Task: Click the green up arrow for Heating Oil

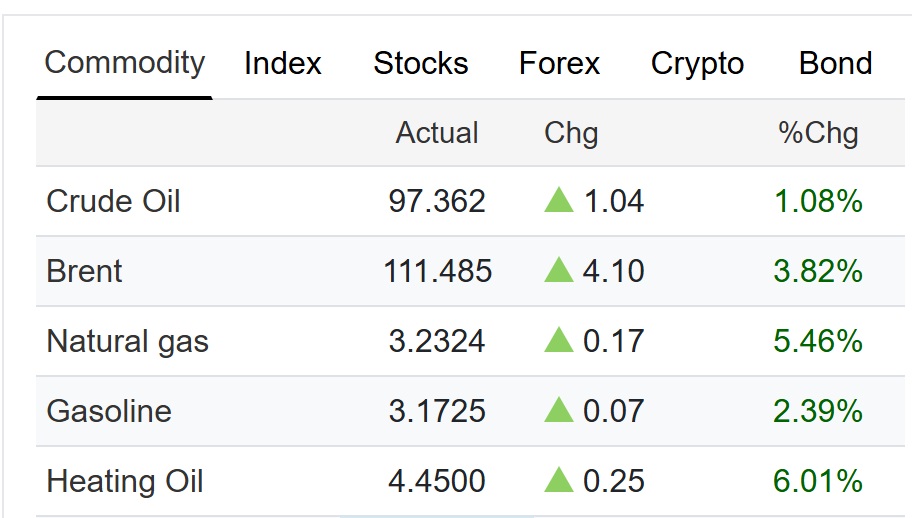Action: 559,480
